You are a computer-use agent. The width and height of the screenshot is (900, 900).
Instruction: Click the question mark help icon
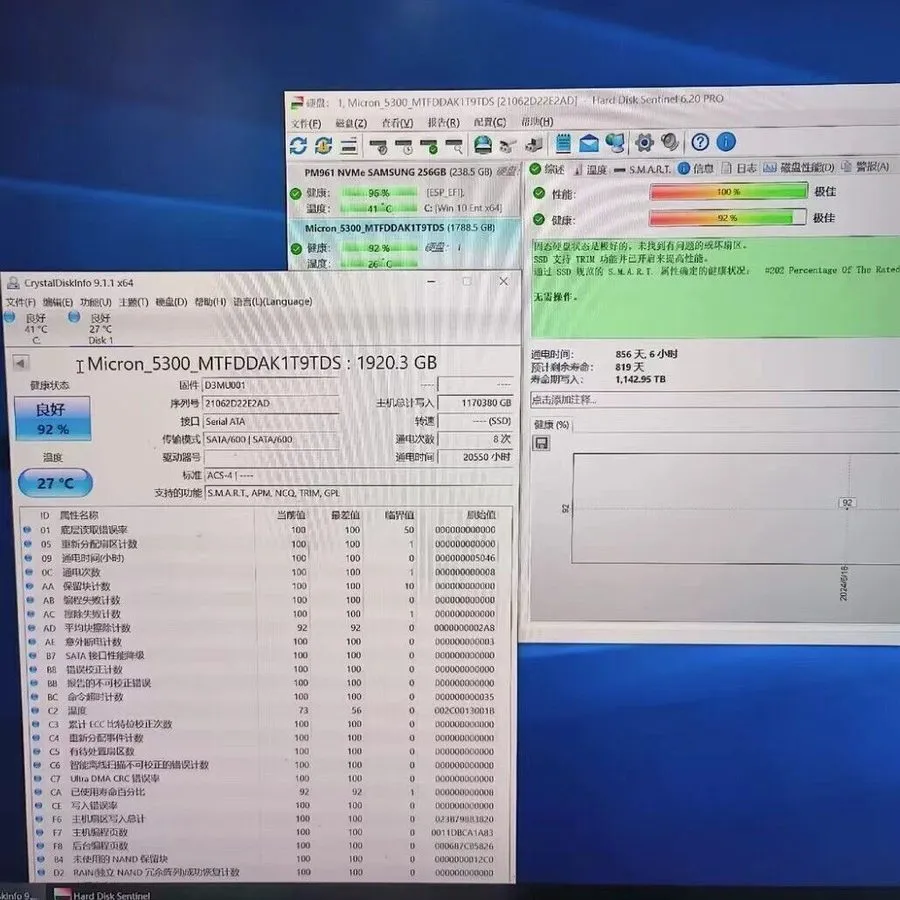point(700,142)
